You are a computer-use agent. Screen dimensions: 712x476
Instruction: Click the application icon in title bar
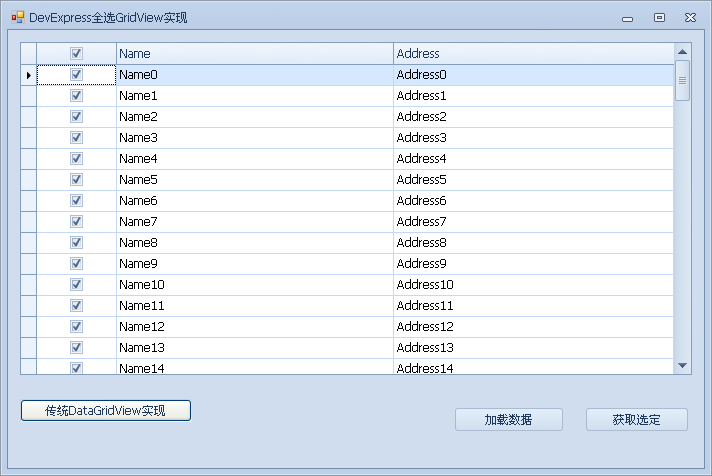pyautogui.click(x=18, y=17)
